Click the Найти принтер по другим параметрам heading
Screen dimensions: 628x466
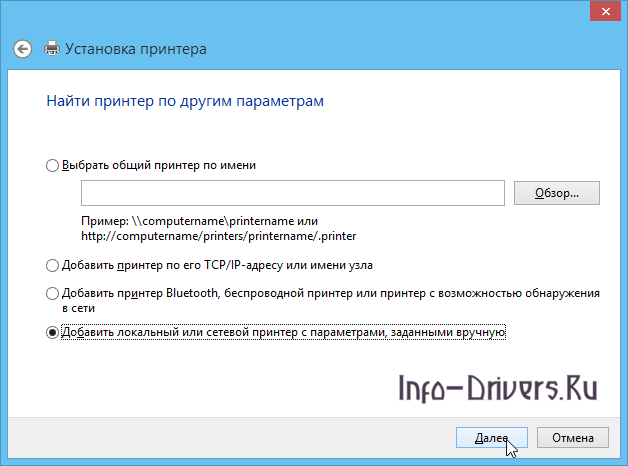pos(185,101)
